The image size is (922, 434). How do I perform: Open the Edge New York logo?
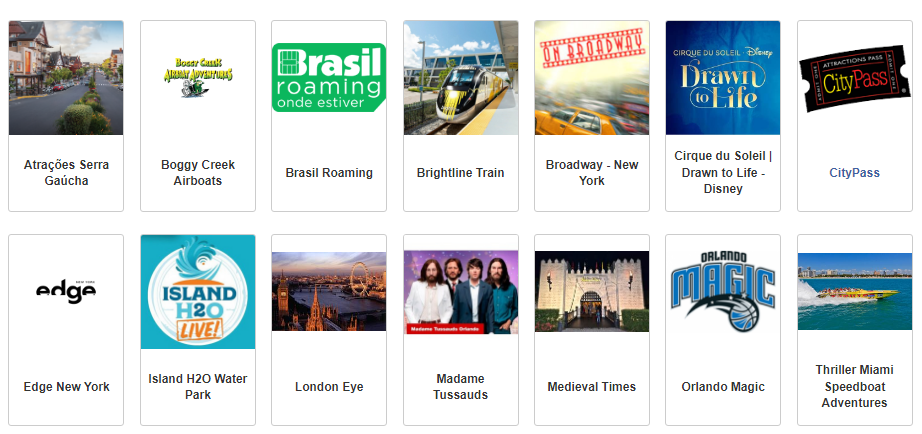pyautogui.click(x=66, y=292)
